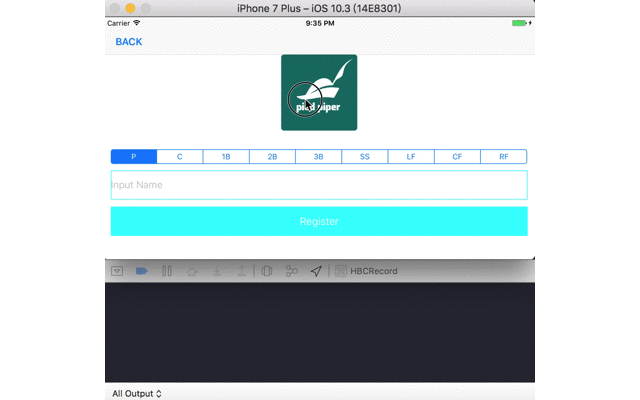Viewport: 640px width, 400px height.
Task: Hide the debug area toggle icon
Action: [x=117, y=270]
